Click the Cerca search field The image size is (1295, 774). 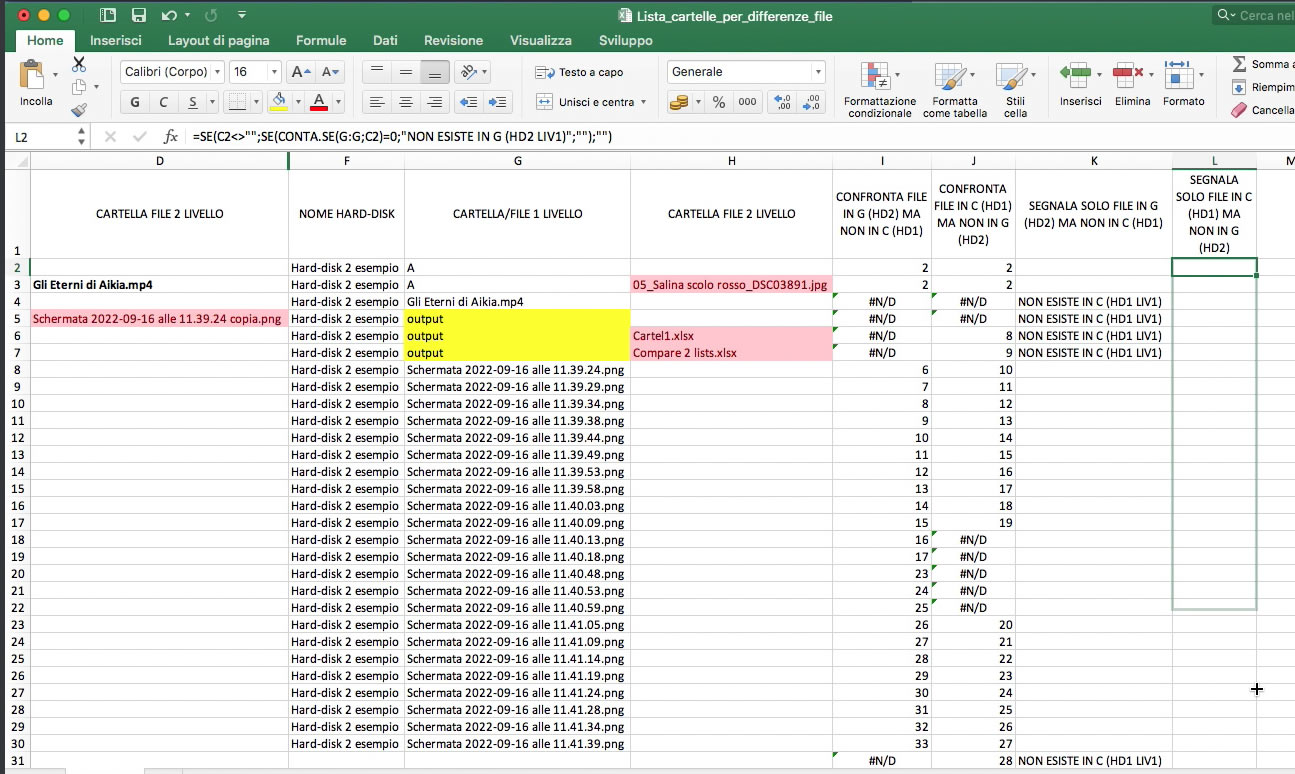pos(1256,15)
